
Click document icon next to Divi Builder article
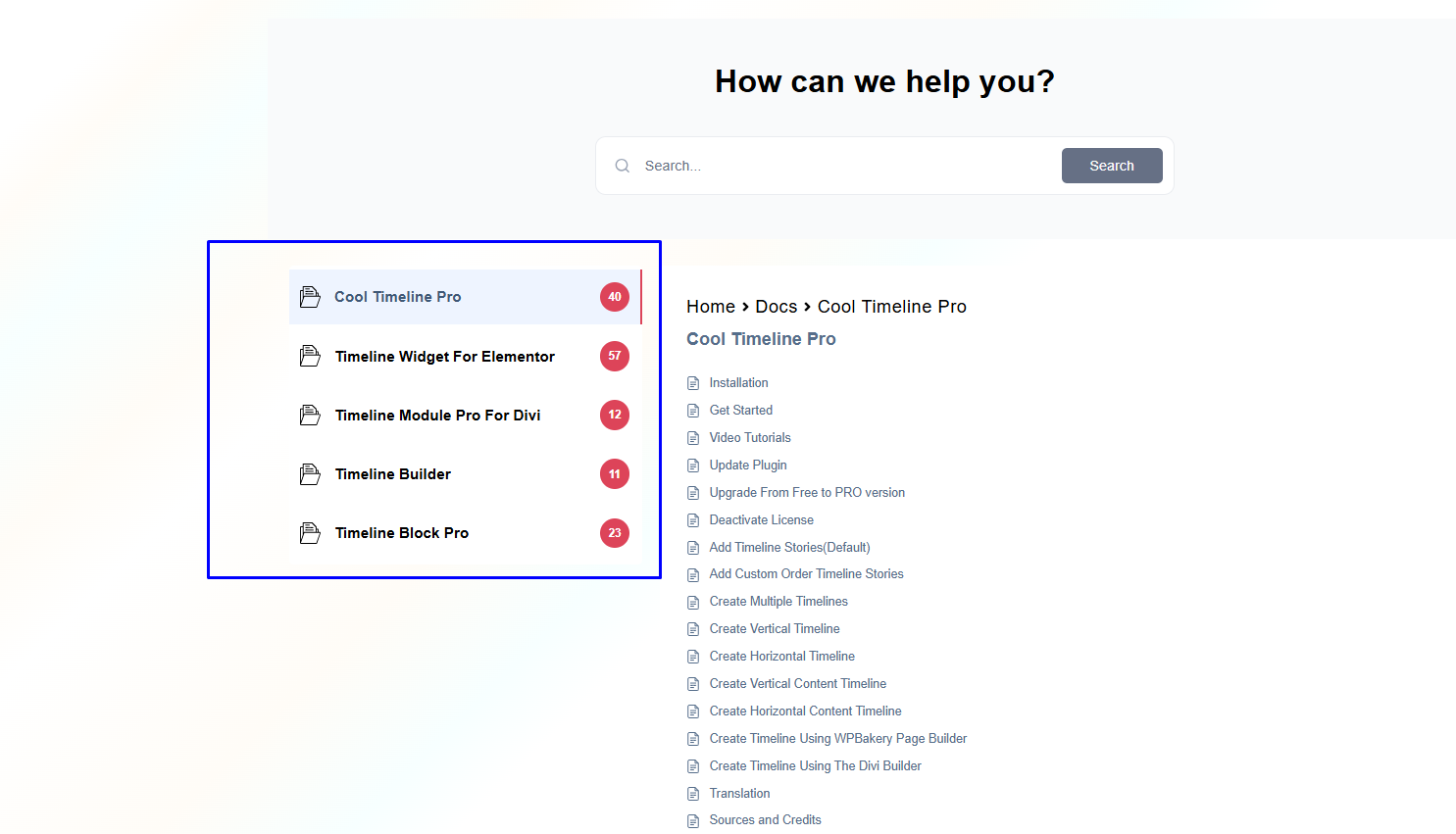(x=693, y=766)
